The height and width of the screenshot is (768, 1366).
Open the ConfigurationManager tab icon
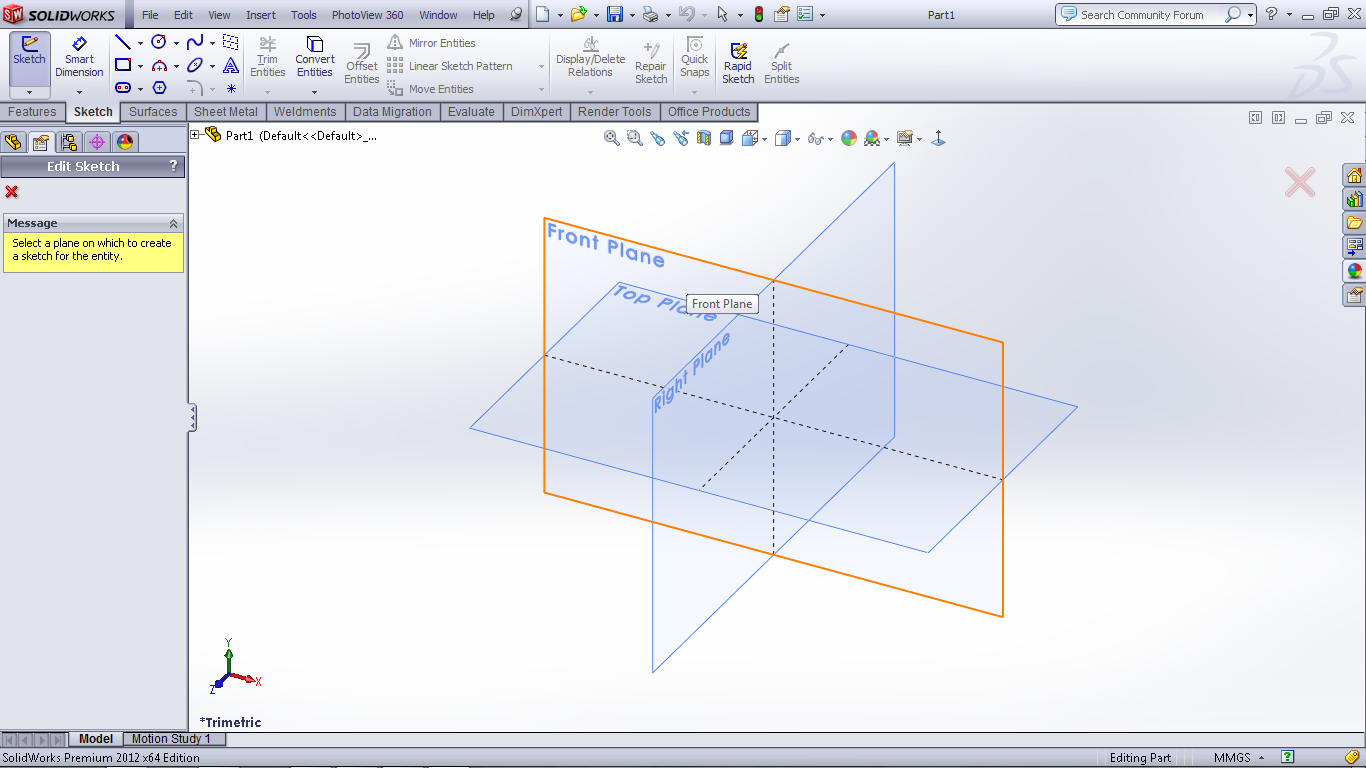(x=68, y=142)
